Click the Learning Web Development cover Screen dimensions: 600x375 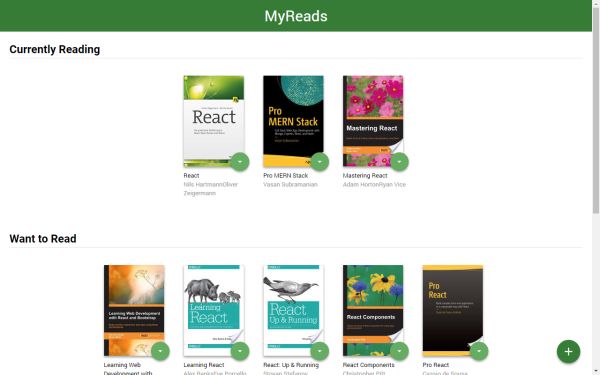134,310
